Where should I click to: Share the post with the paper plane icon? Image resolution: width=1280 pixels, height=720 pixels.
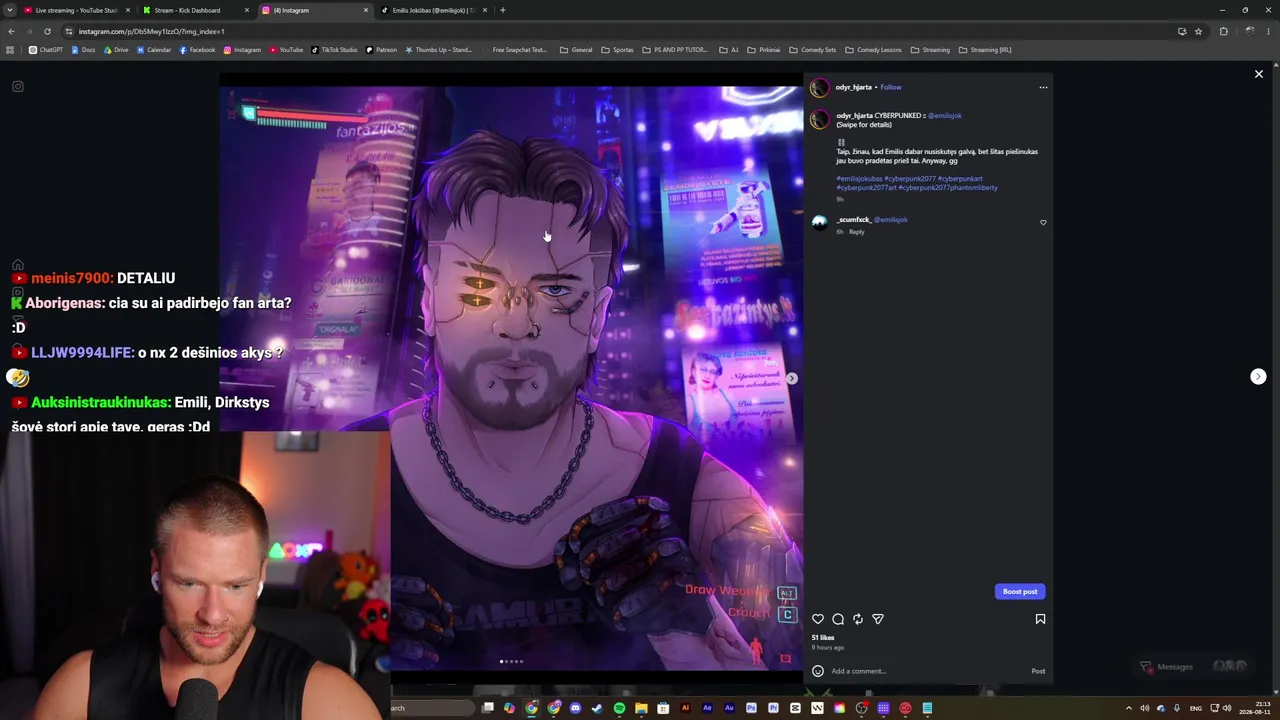pyautogui.click(x=878, y=619)
